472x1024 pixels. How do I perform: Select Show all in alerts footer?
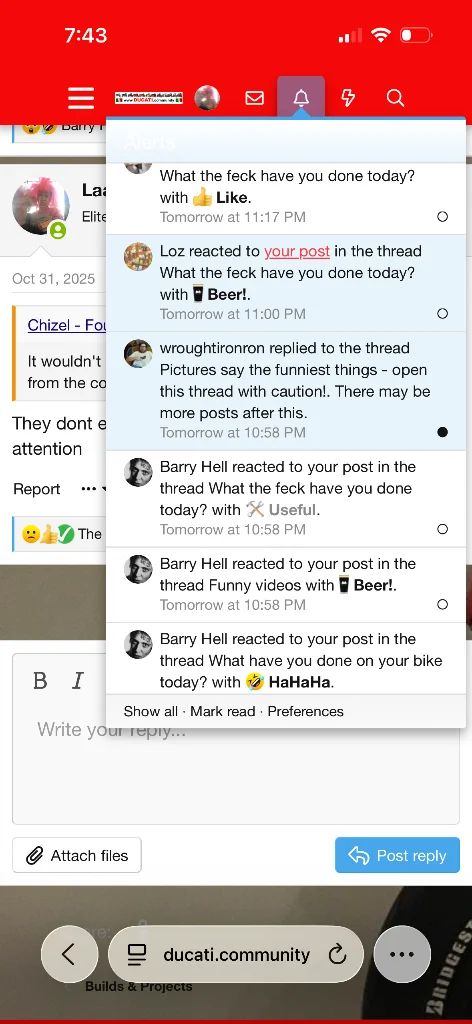click(x=151, y=711)
